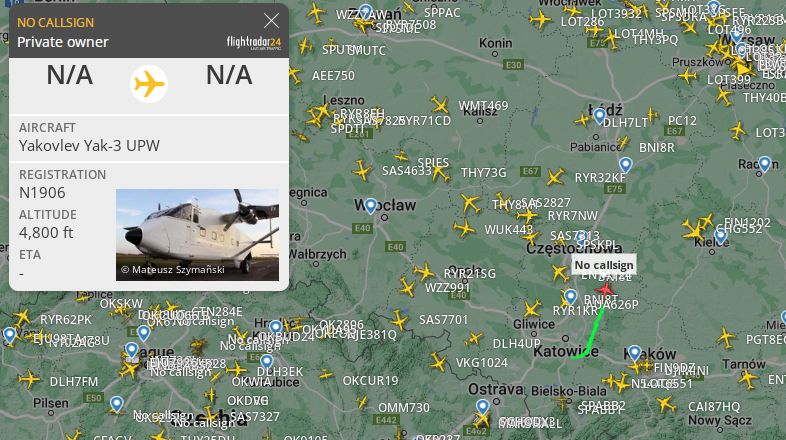This screenshot has width=786, height=440.
Task: Close the NO CALLSIGN aircraft info panel
Action: pos(271,21)
